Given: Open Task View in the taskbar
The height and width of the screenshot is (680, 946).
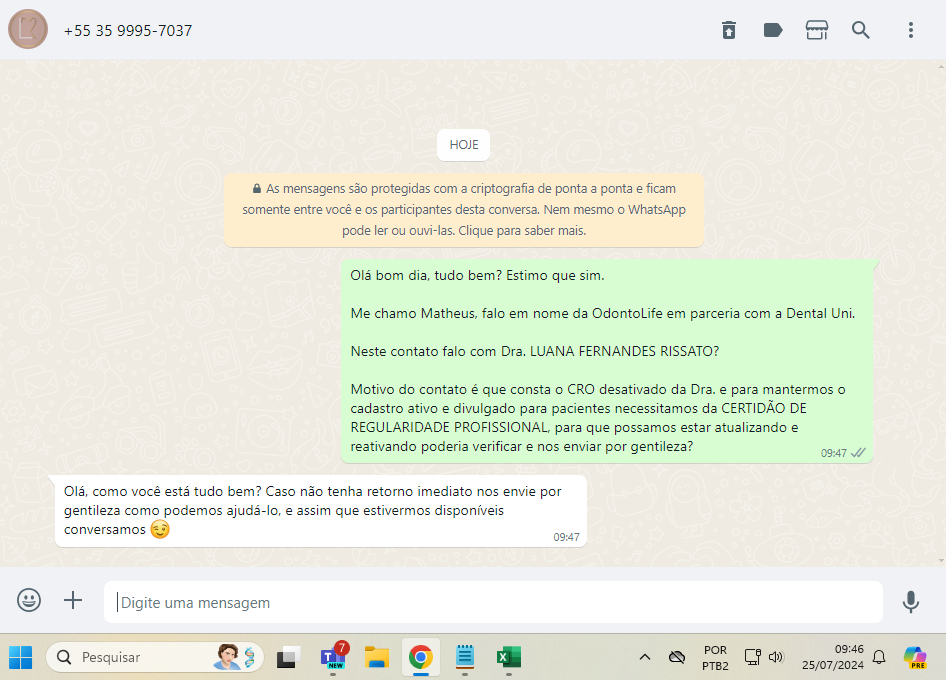Looking at the screenshot, I should (x=288, y=657).
